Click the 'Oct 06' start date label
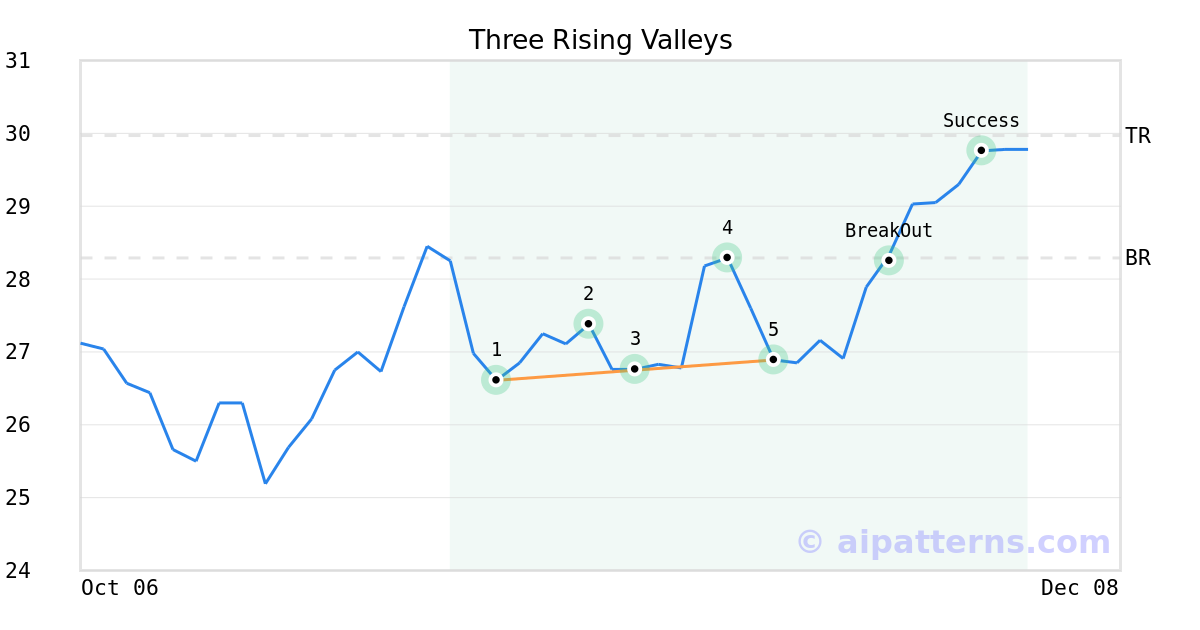1200x630 pixels. tap(120, 588)
